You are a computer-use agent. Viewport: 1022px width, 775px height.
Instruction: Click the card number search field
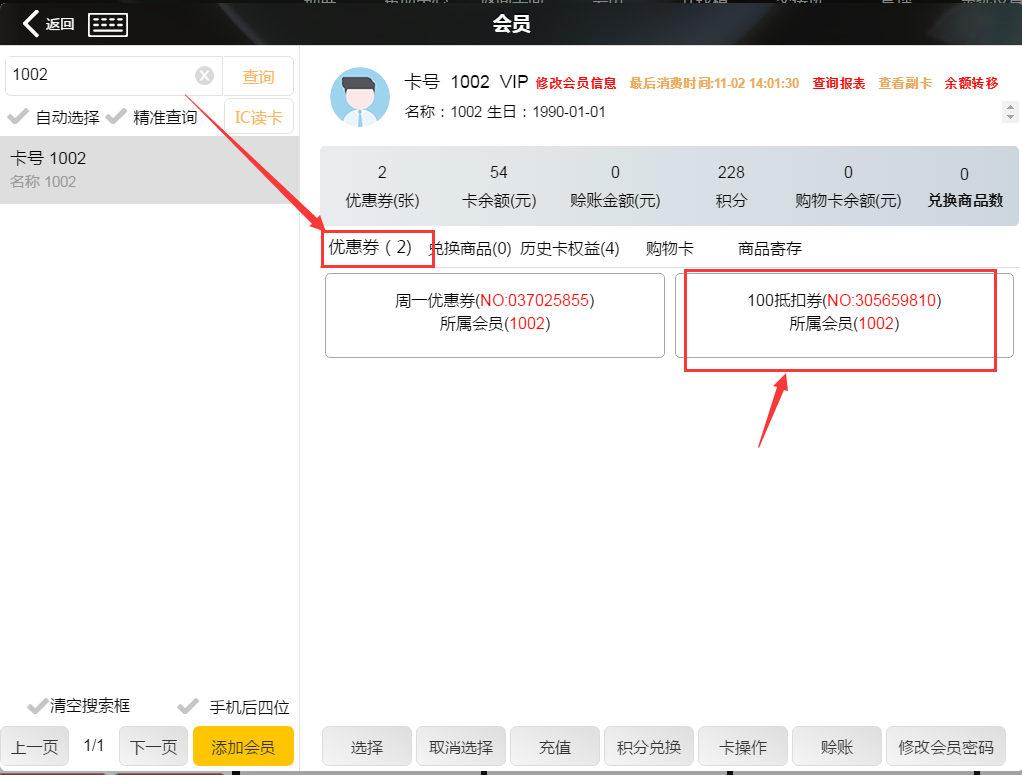[100, 75]
